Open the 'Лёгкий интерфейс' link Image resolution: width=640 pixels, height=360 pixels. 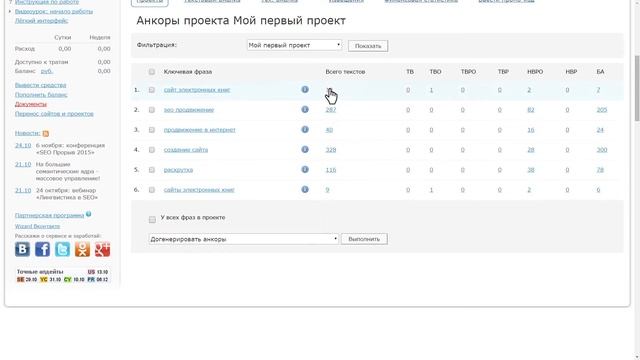pyautogui.click(x=41, y=20)
